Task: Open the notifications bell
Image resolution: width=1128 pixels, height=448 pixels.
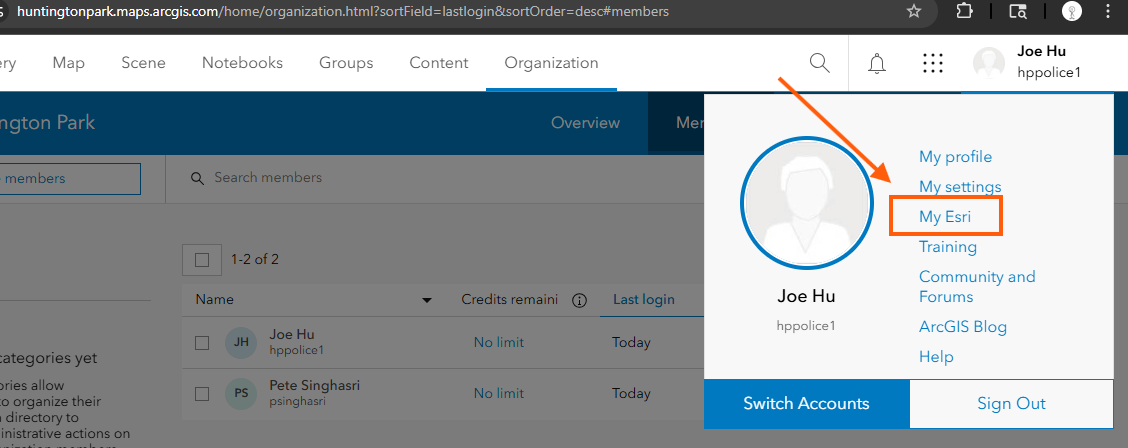Action: click(x=877, y=64)
